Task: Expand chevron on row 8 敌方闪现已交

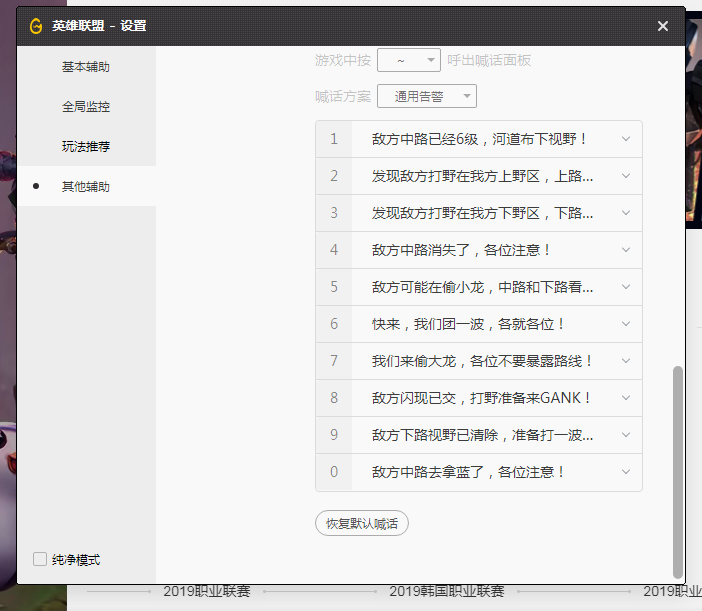Action: [x=626, y=398]
